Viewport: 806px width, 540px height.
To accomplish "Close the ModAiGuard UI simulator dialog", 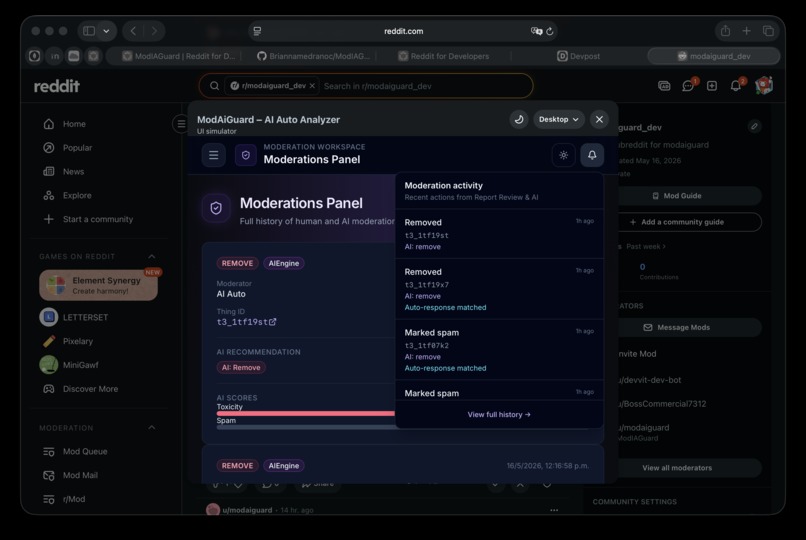I will point(599,119).
